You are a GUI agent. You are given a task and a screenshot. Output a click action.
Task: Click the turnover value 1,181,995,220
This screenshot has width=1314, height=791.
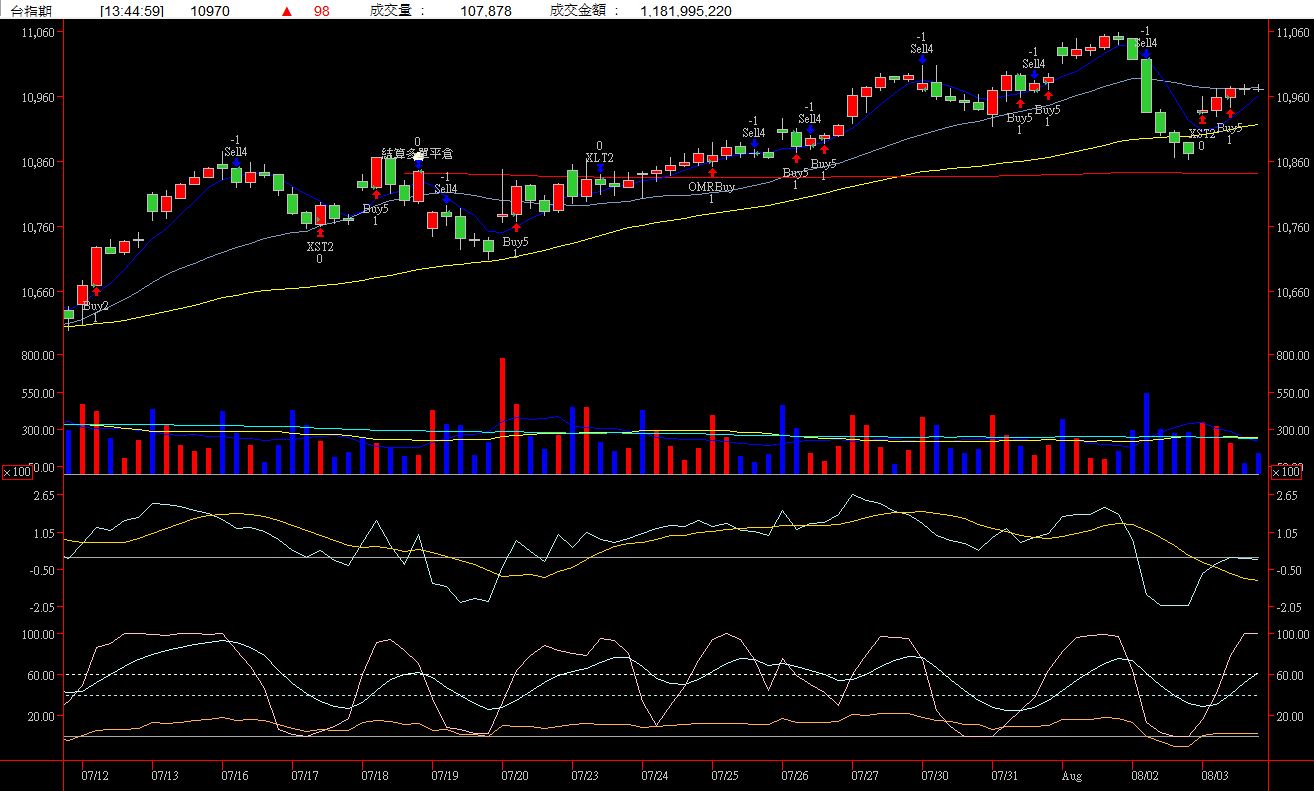pos(686,11)
